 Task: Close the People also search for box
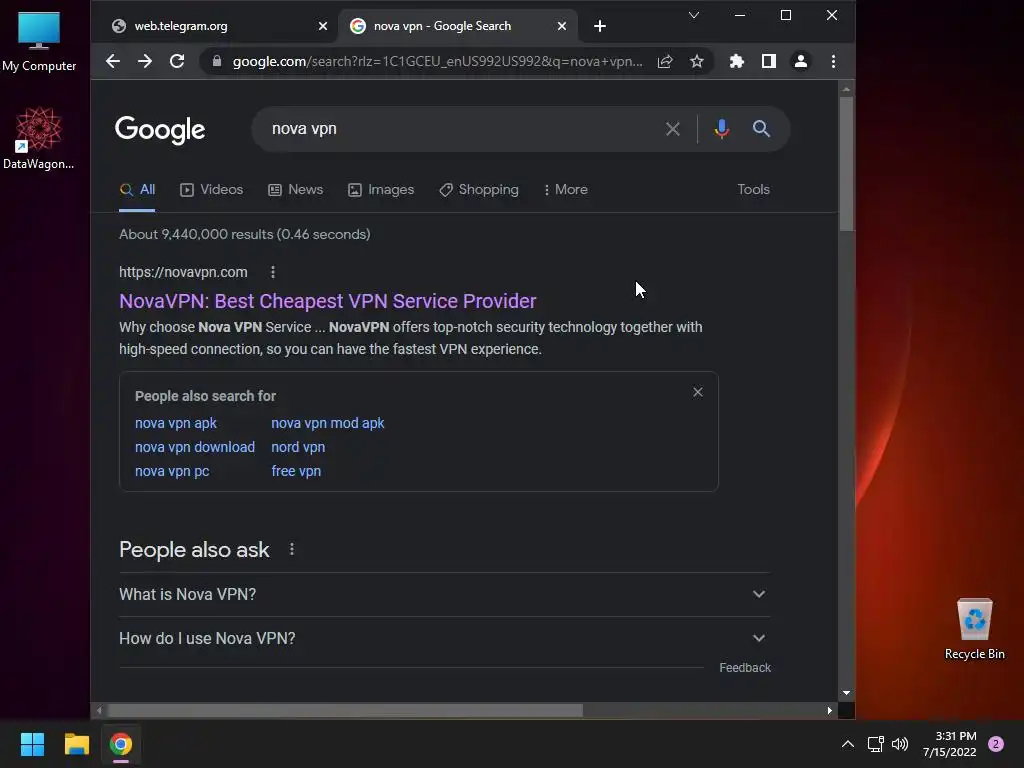698,392
